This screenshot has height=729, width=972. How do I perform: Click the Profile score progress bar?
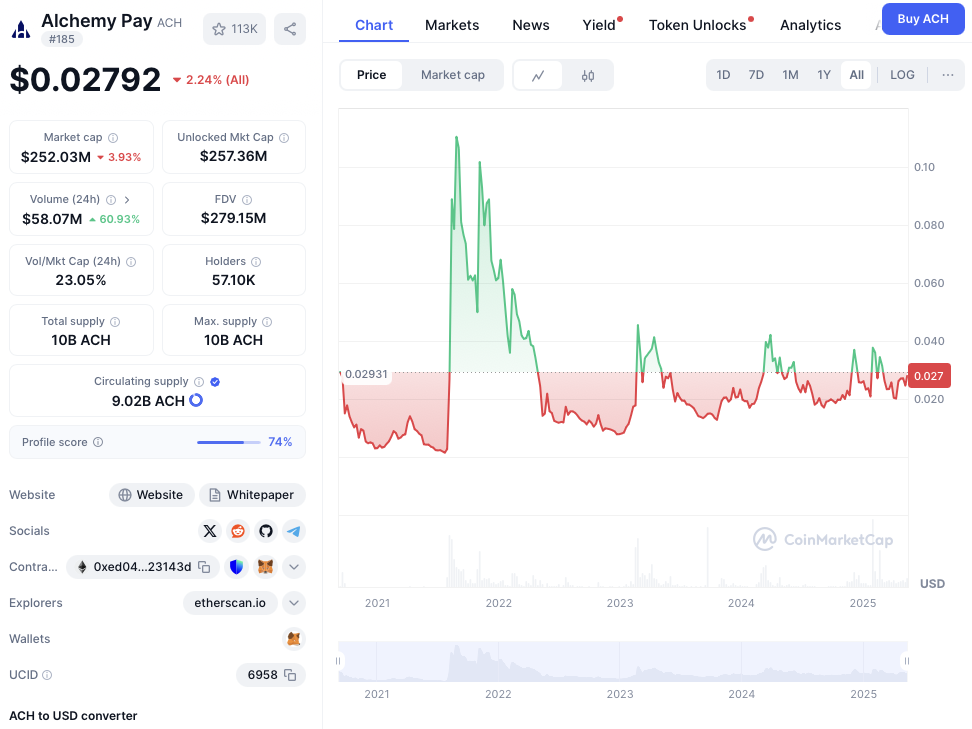click(x=229, y=442)
